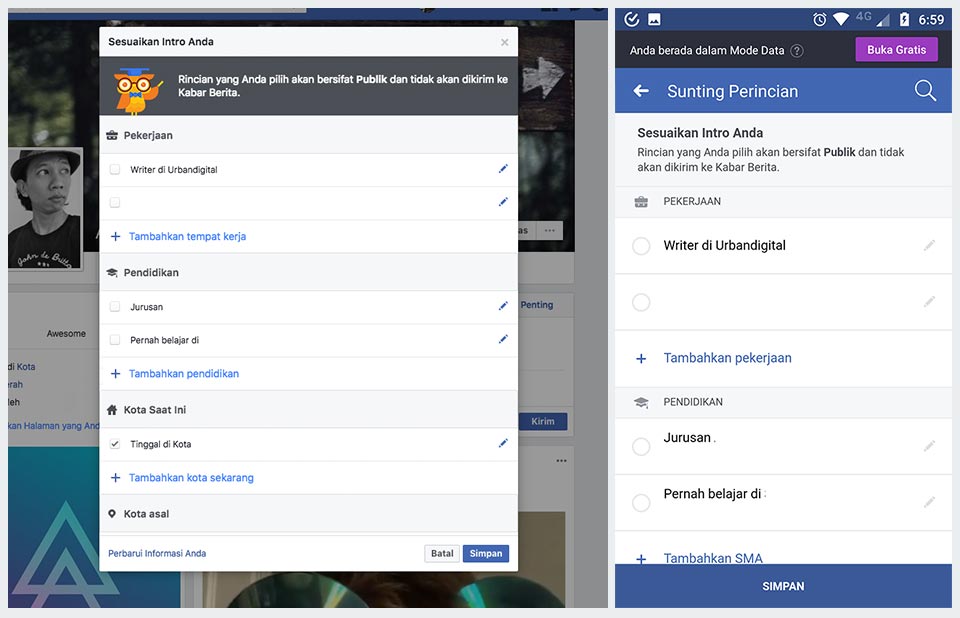Tap pencil for Pernah belajar di on mobile
This screenshot has height=618, width=960.
[x=929, y=502]
